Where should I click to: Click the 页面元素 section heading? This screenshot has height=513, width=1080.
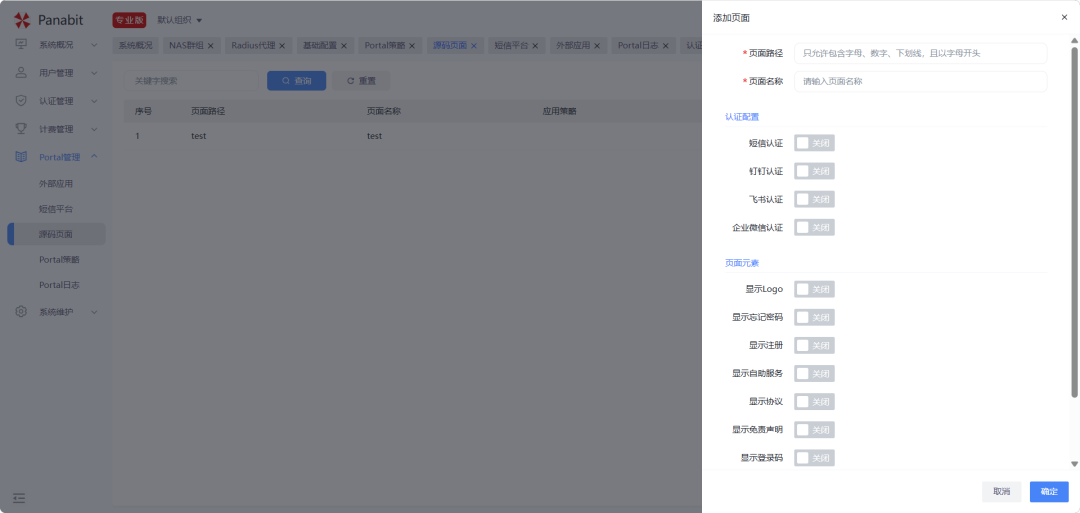(742, 263)
